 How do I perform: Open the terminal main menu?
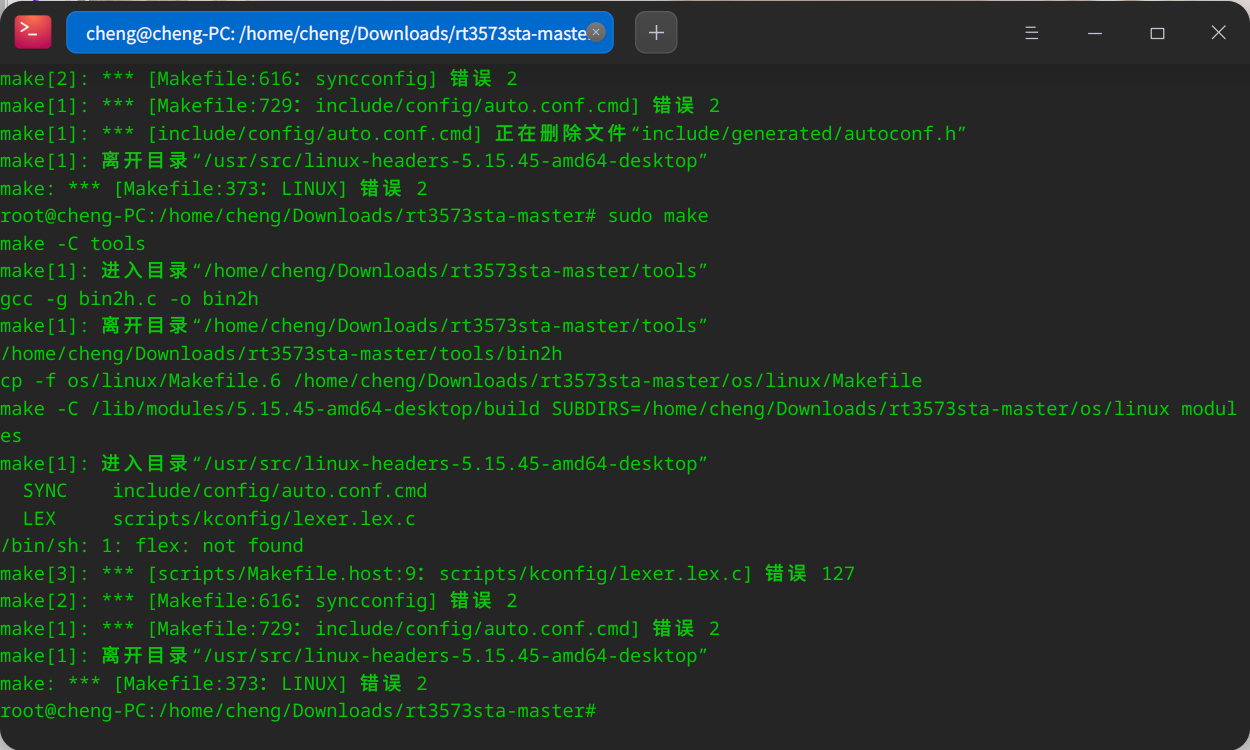tap(1032, 33)
